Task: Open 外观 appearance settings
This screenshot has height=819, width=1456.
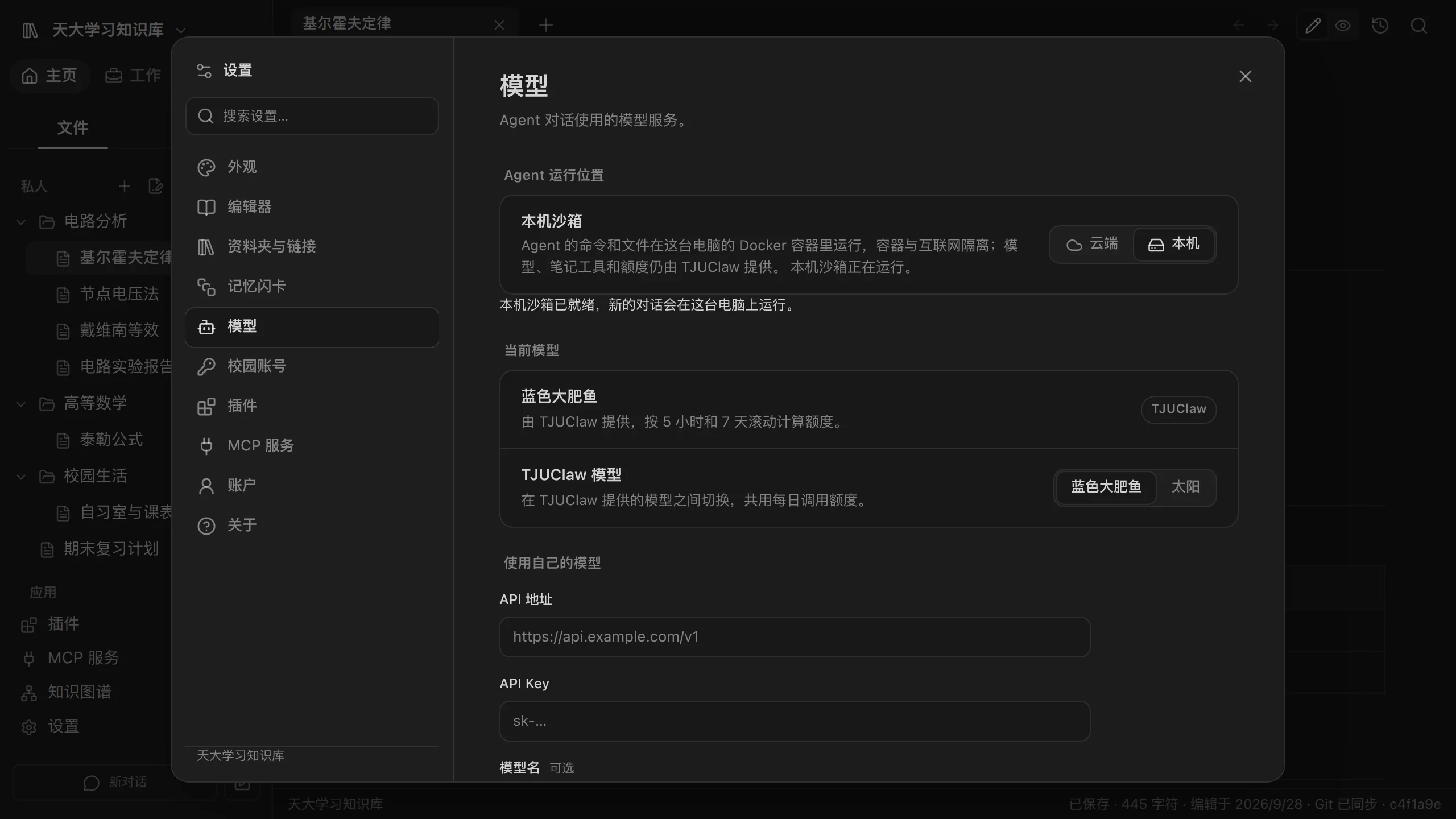Action: click(x=312, y=167)
